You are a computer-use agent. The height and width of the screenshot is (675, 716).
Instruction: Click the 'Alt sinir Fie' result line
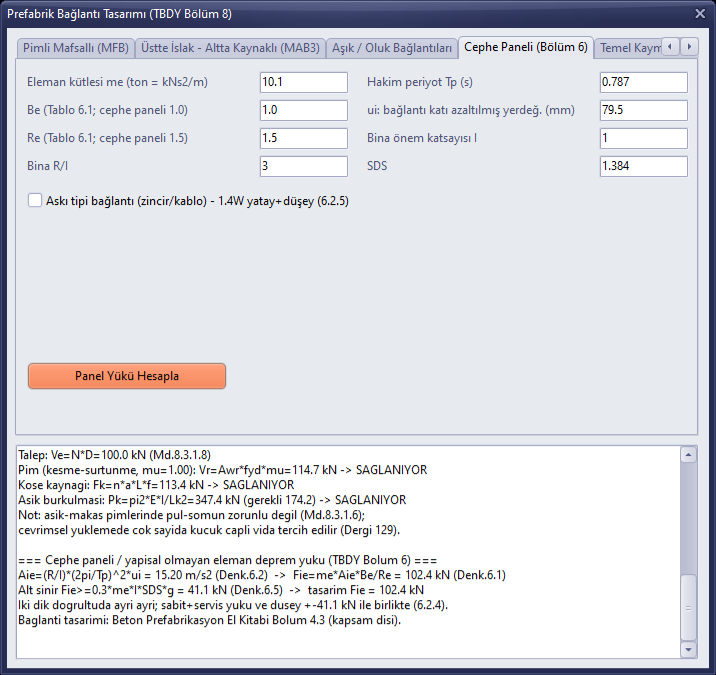pos(221,590)
